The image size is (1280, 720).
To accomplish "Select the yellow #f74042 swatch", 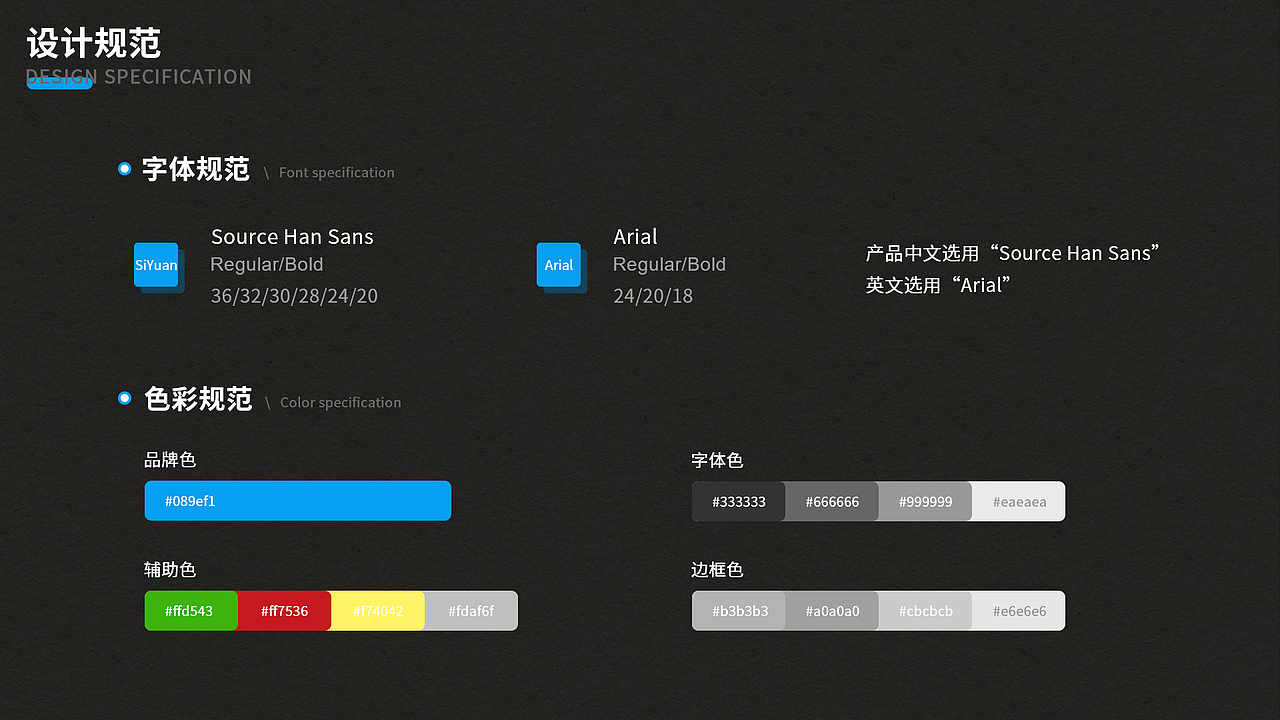I will [378, 611].
